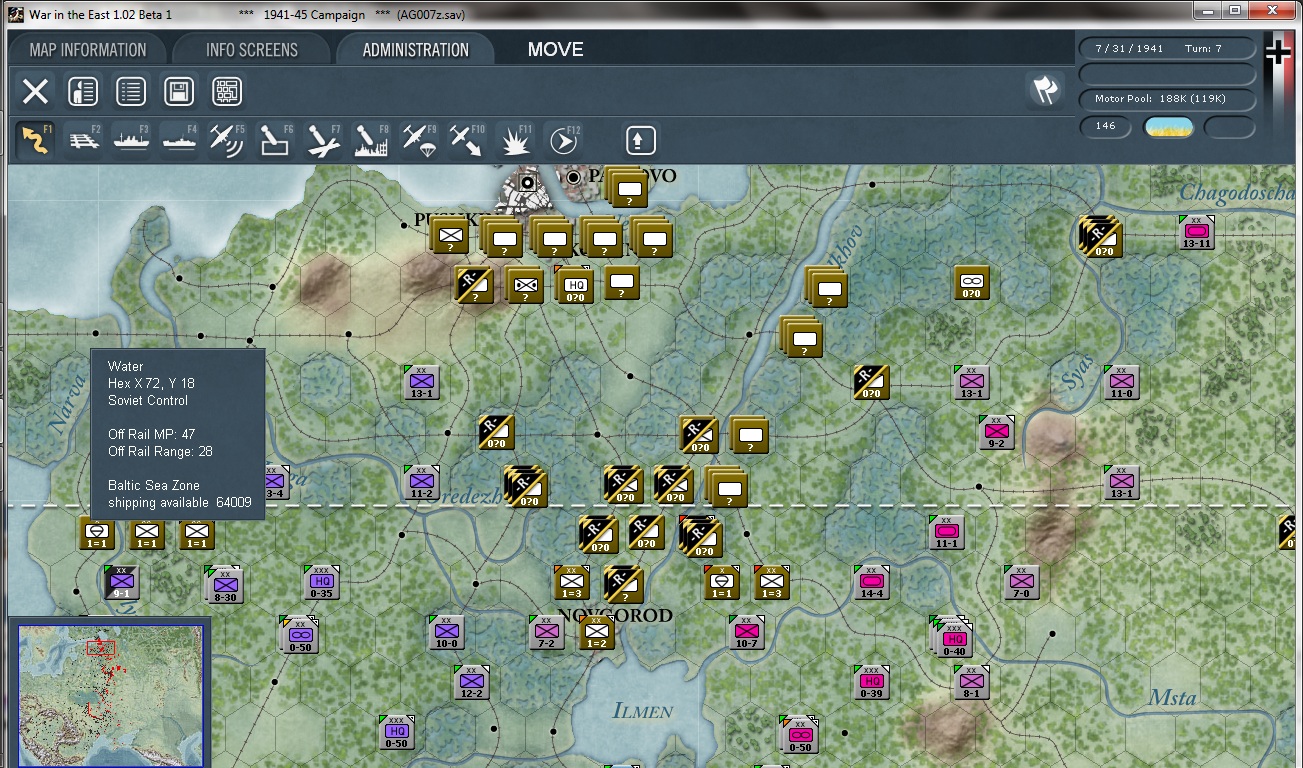The width and height of the screenshot is (1303, 768).
Task: Select the purple infantry unit 11-2
Action: coord(421,482)
